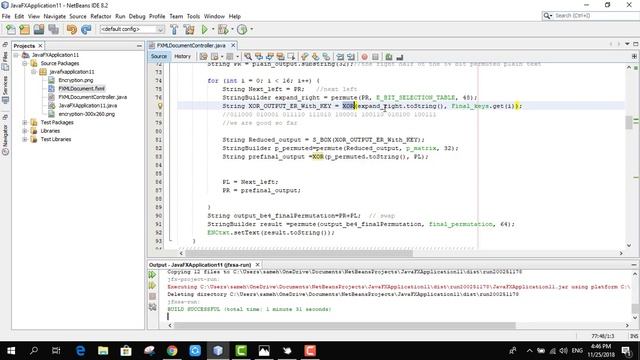Open the Refactor menu
Image resolution: width=640 pixels, height=360 pixels.
101,16
